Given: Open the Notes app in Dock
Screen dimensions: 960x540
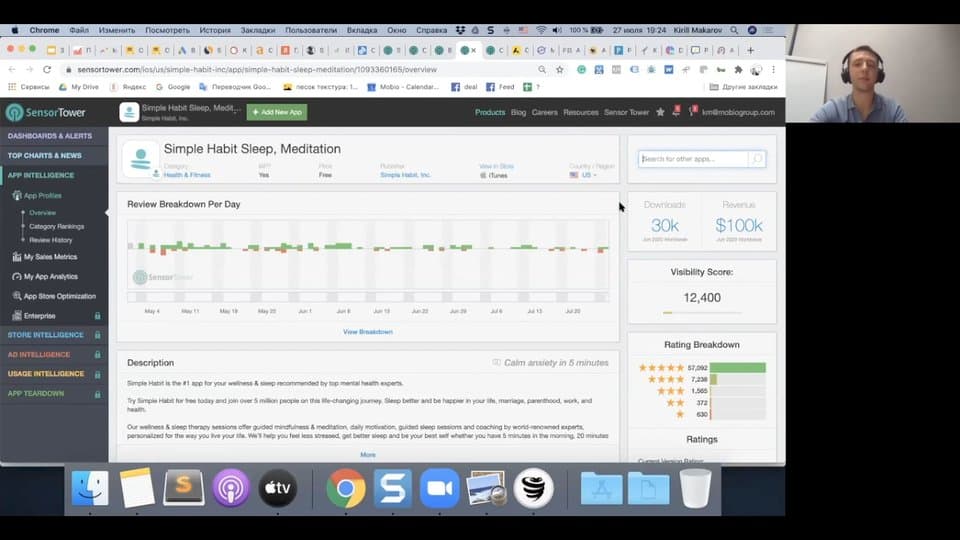Looking at the screenshot, I should [x=137, y=488].
